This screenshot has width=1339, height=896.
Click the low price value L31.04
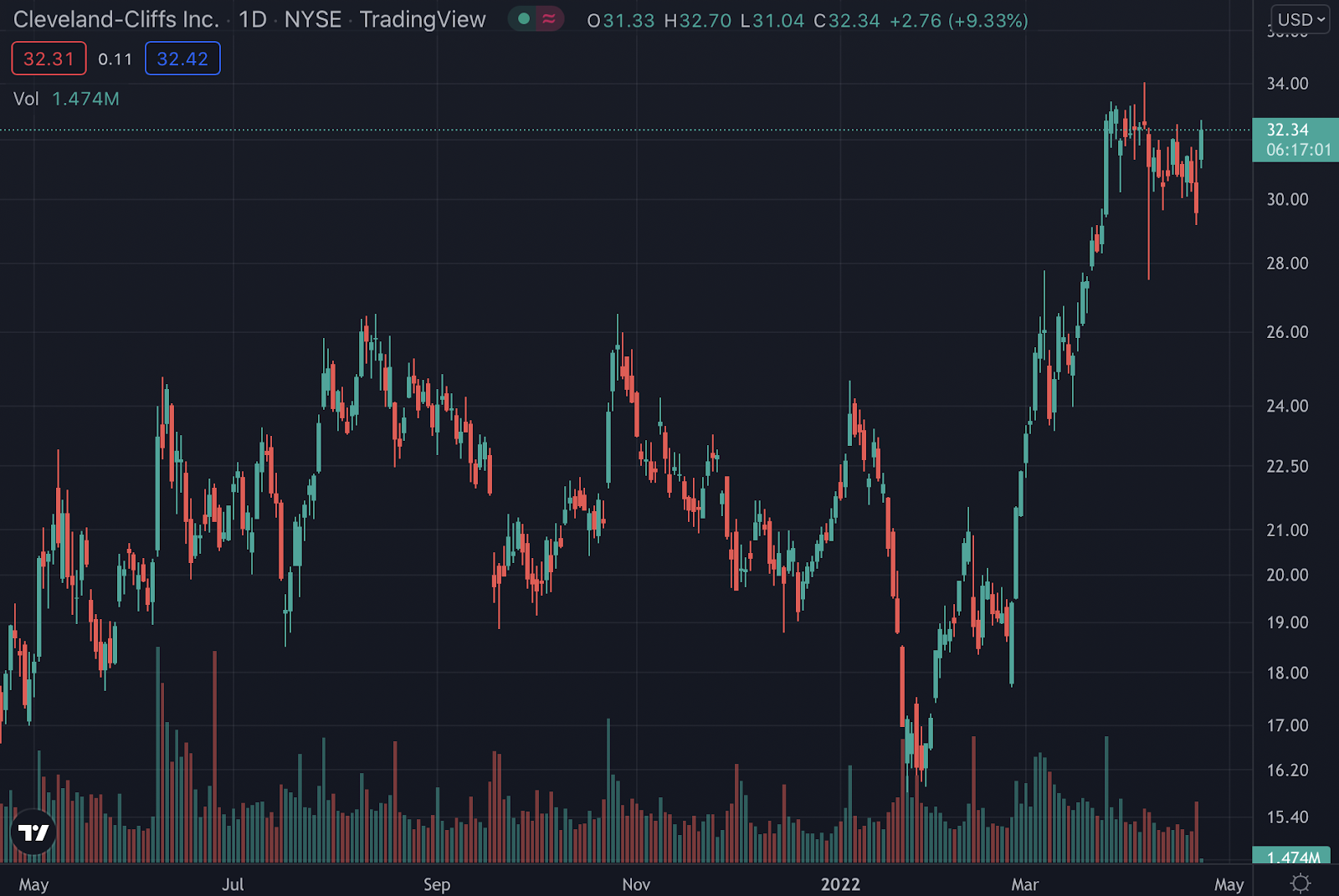[772, 20]
